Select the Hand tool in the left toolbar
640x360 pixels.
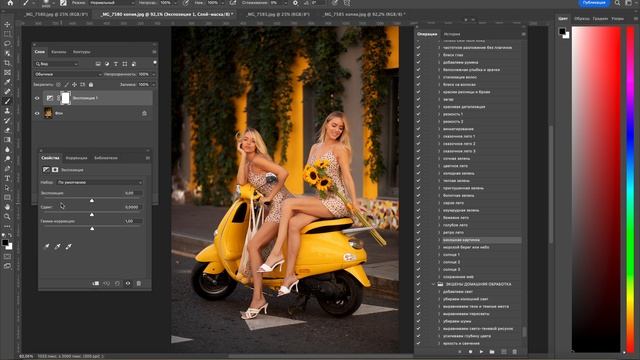7,207
